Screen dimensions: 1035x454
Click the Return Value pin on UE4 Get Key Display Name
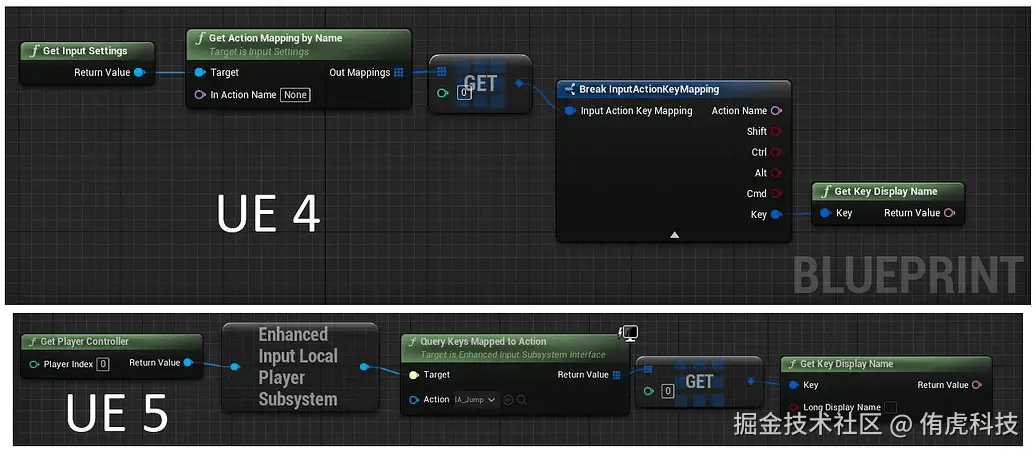(949, 212)
